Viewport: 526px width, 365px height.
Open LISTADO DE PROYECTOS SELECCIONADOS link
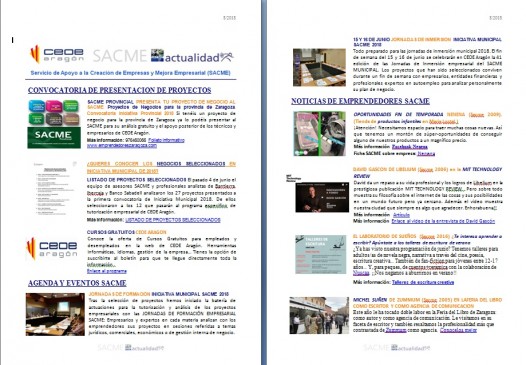click(173, 220)
